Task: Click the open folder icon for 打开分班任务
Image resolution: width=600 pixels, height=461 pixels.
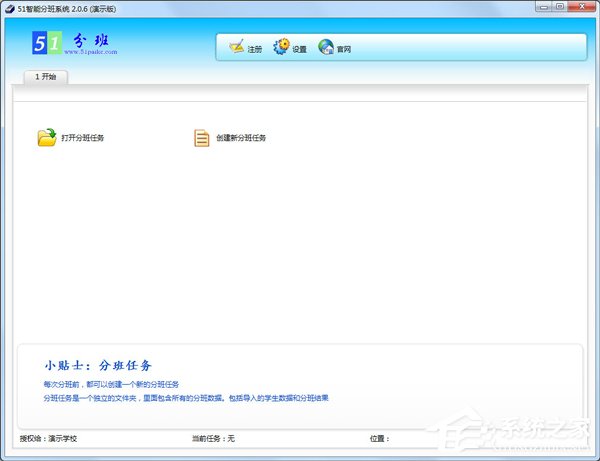Action: 47,137
